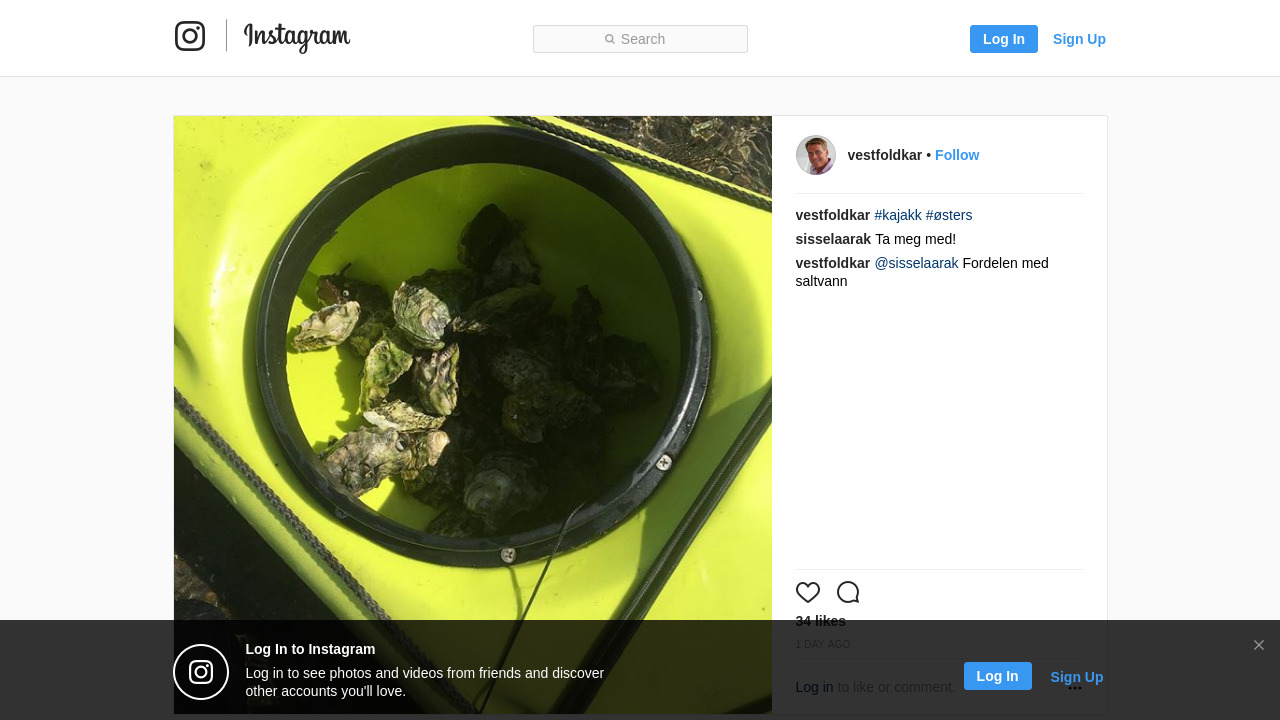Open the vestfoldkar username beside the avatar
The image size is (1280, 720).
tap(885, 155)
